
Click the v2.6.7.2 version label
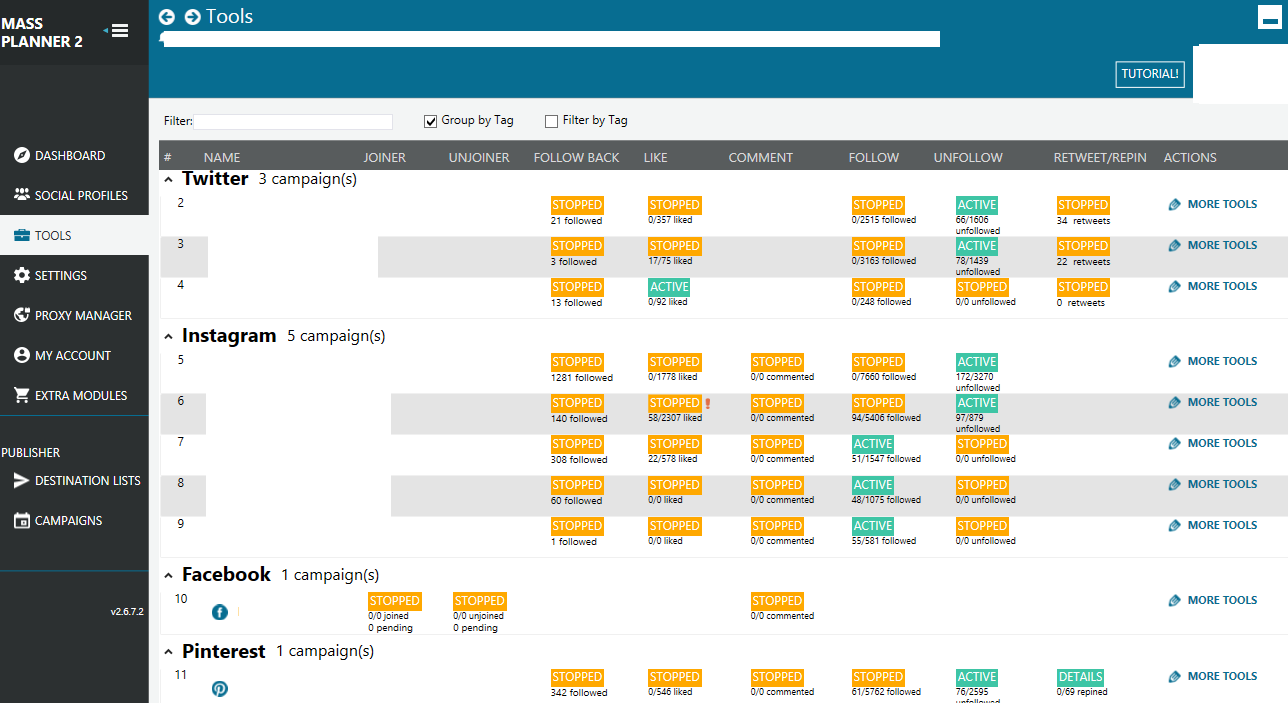point(127,611)
